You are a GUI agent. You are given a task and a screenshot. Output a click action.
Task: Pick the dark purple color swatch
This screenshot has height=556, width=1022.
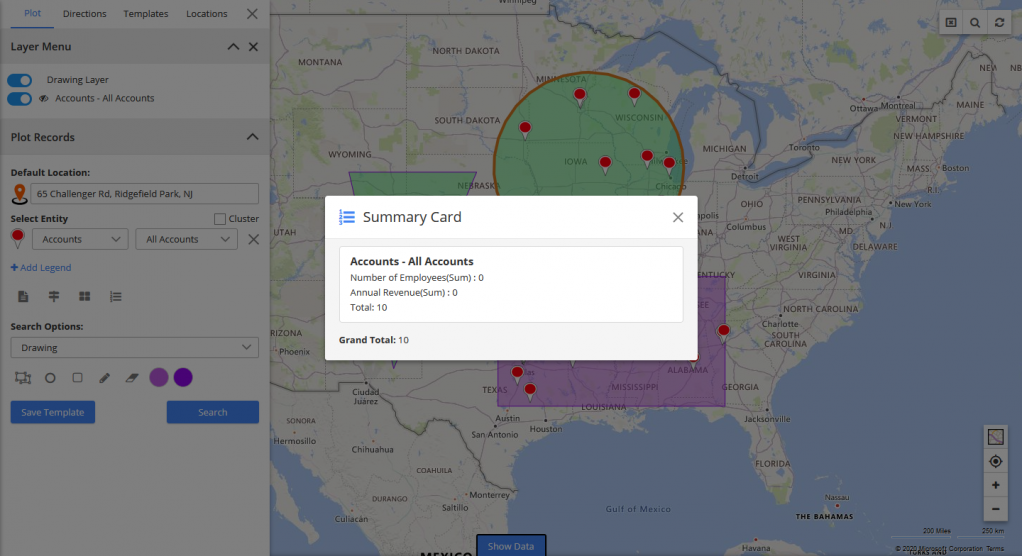(183, 377)
